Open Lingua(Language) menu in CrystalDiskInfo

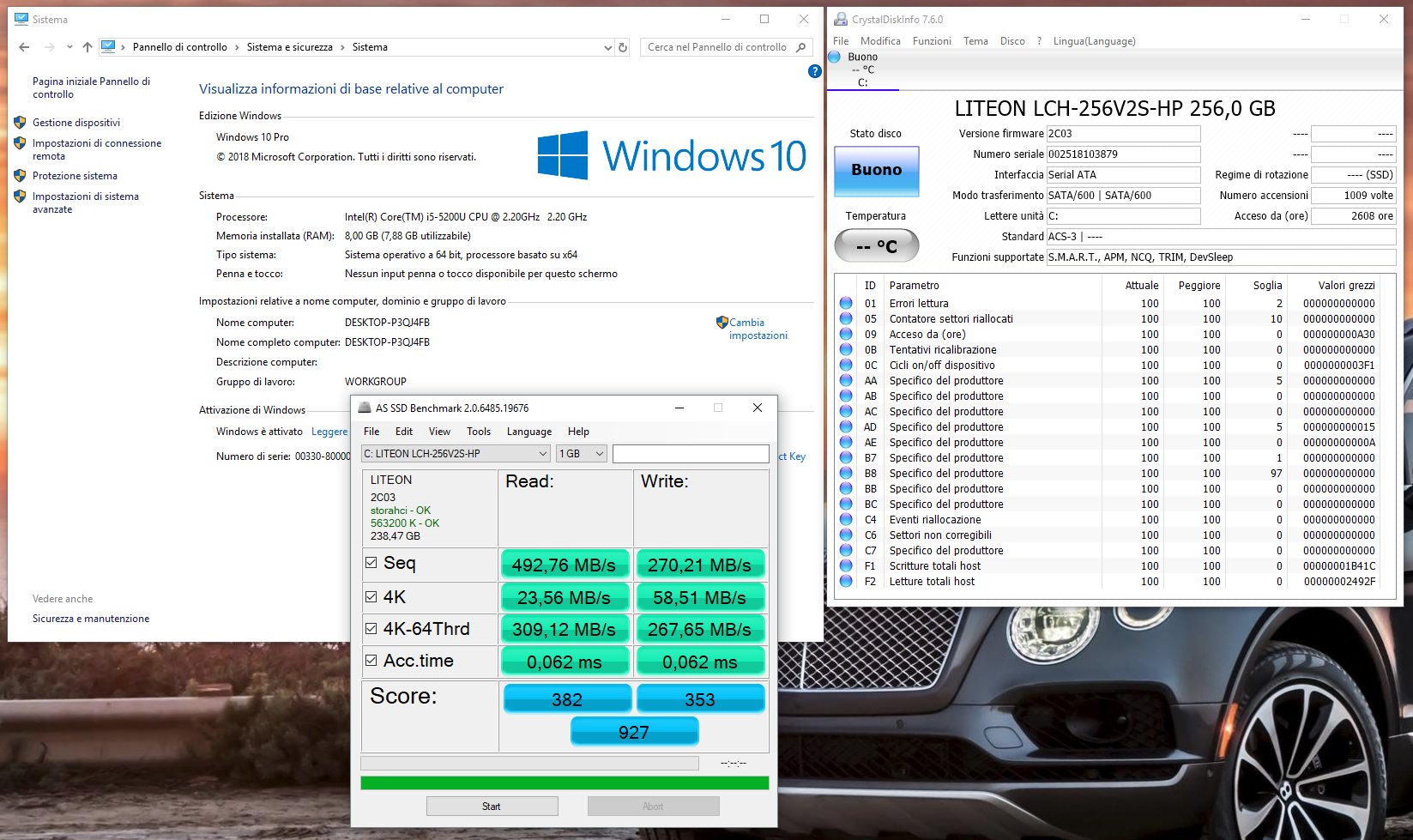(1094, 41)
